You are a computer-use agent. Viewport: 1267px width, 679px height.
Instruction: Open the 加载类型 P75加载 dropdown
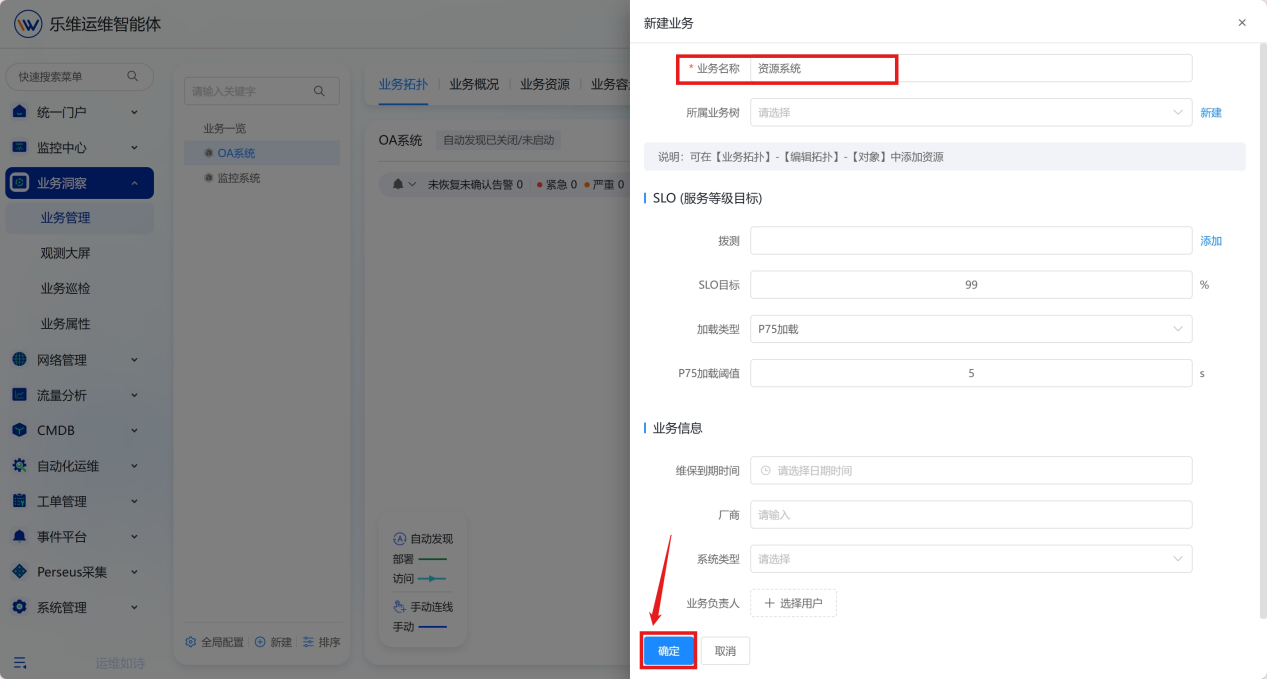tap(971, 329)
